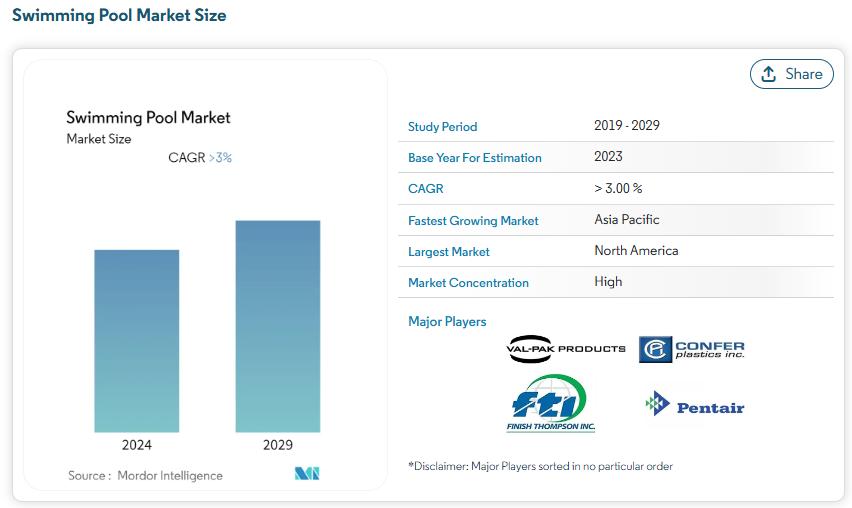Click the Major Players heading
852x508 pixels.
[447, 322]
